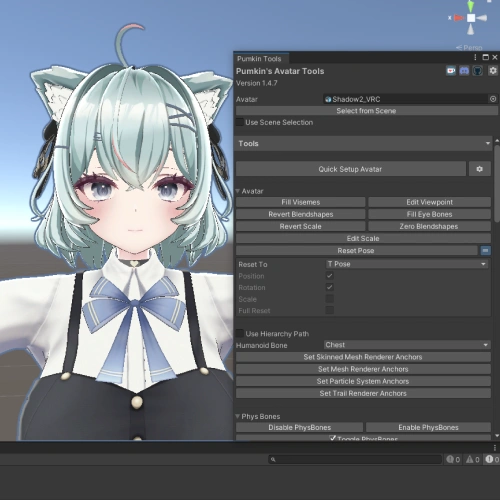Open Quick Setup Avatar gear settings
The height and width of the screenshot is (500, 500).
click(480, 169)
